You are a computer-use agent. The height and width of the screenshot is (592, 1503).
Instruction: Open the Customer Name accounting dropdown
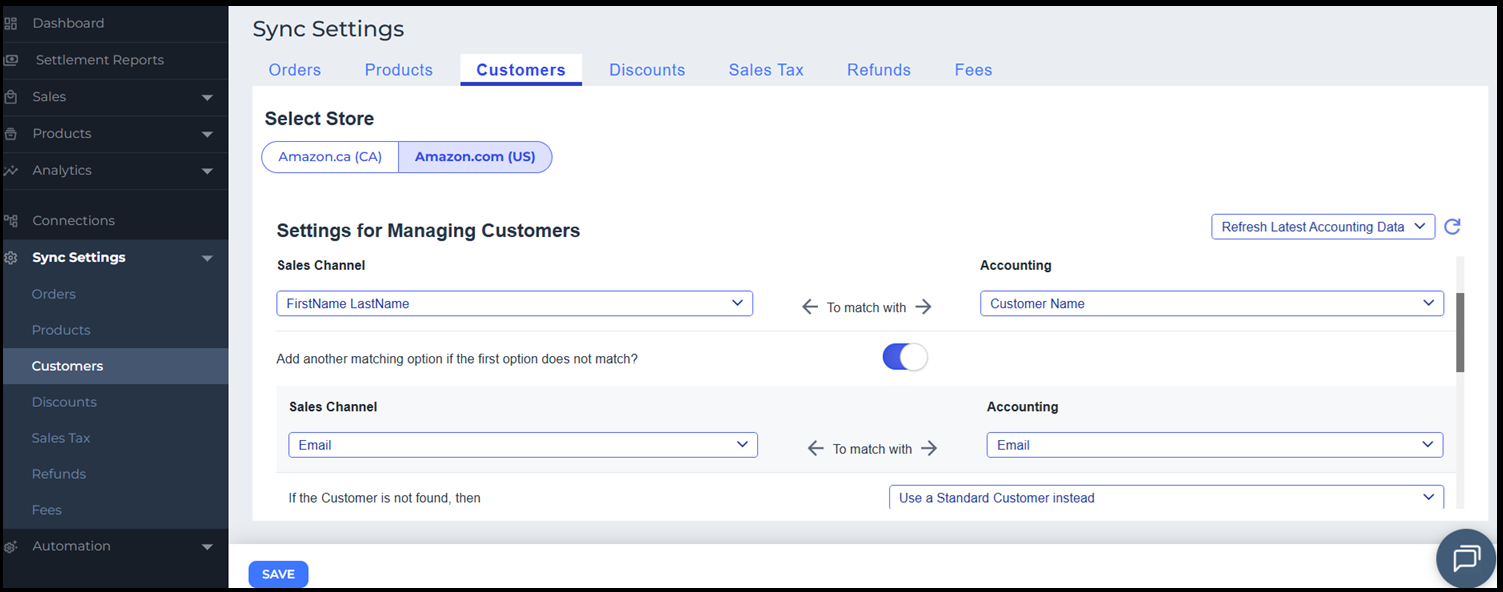[1211, 303]
